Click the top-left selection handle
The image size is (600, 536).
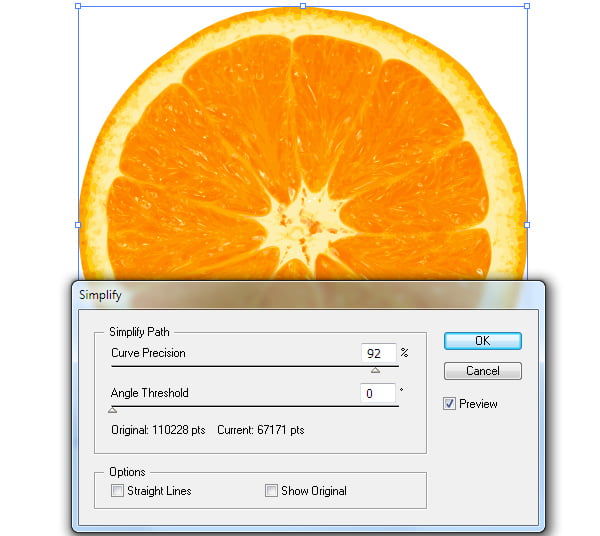[78, 6]
